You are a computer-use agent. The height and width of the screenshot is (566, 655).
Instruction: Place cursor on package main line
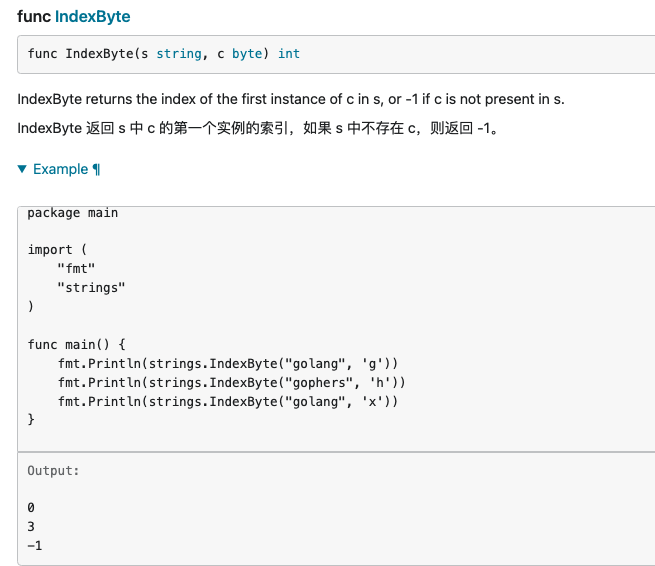tap(72, 213)
